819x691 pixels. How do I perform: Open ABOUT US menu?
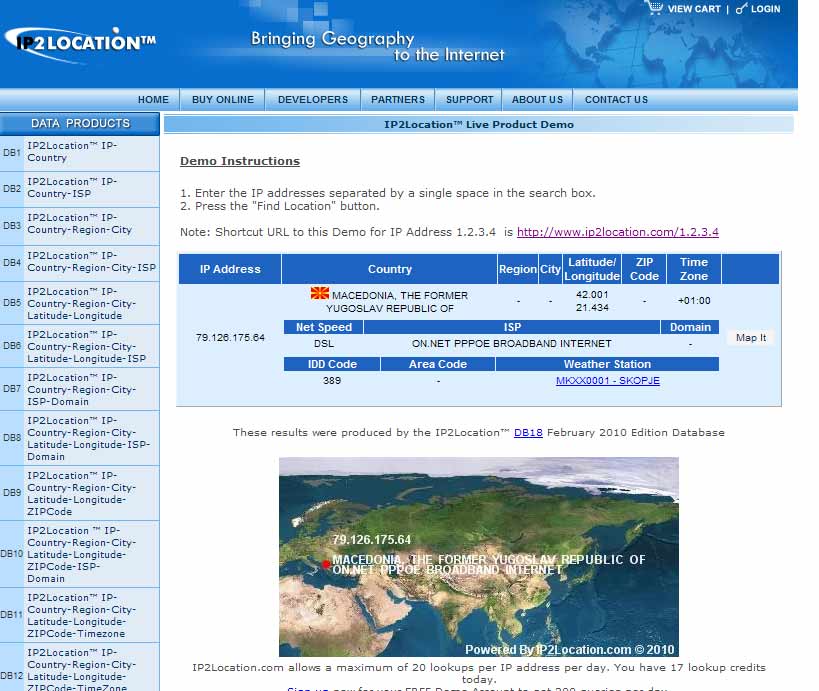pos(537,100)
